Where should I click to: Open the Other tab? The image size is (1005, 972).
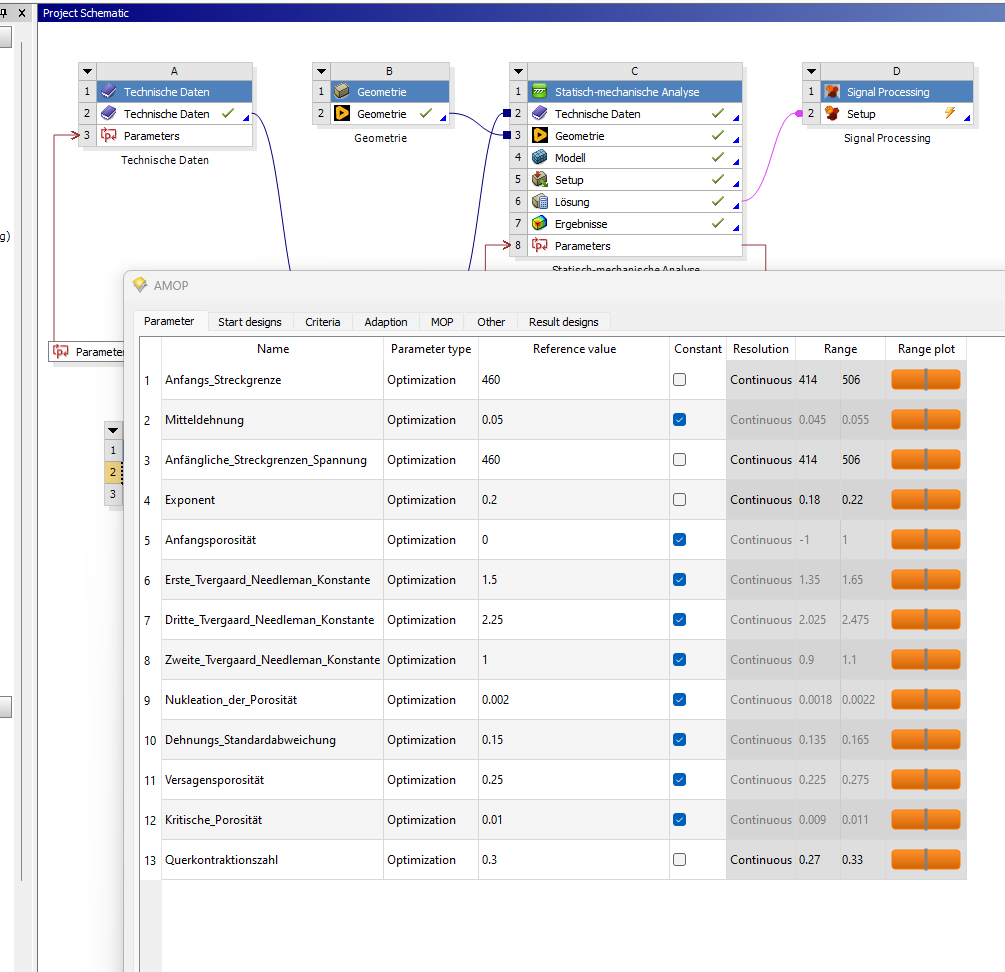(x=491, y=322)
